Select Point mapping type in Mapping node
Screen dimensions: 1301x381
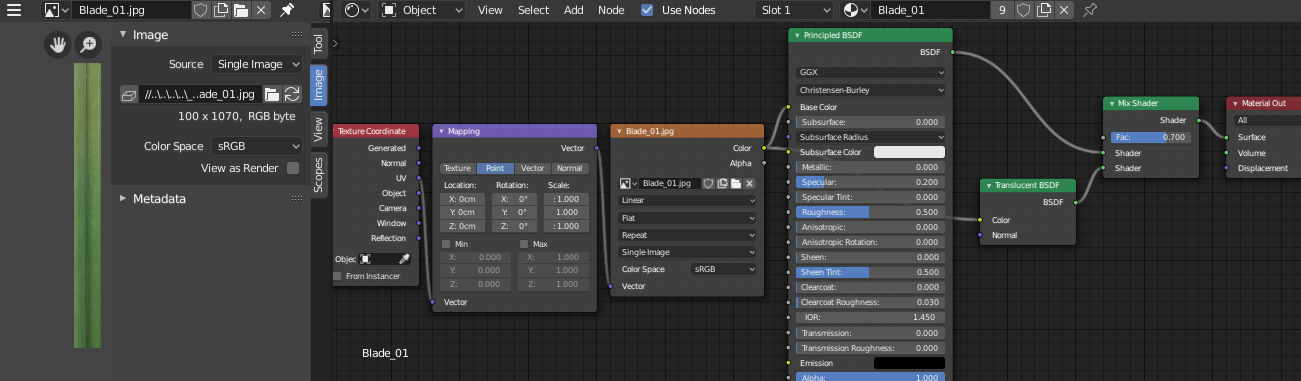coord(495,168)
